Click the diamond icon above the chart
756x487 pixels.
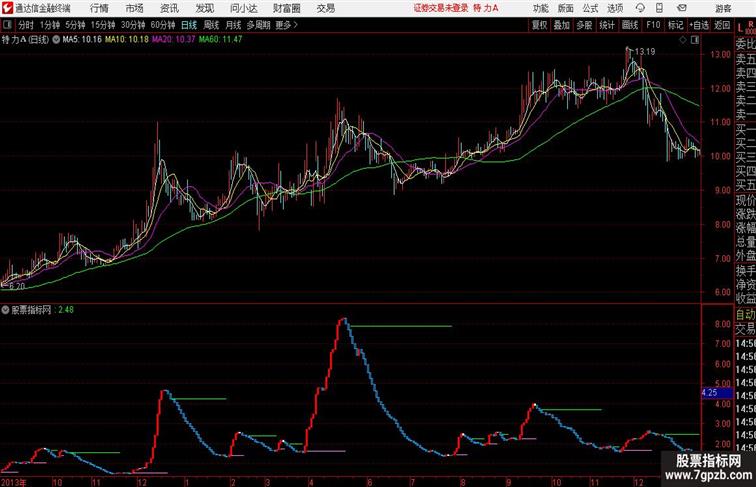[x=683, y=40]
